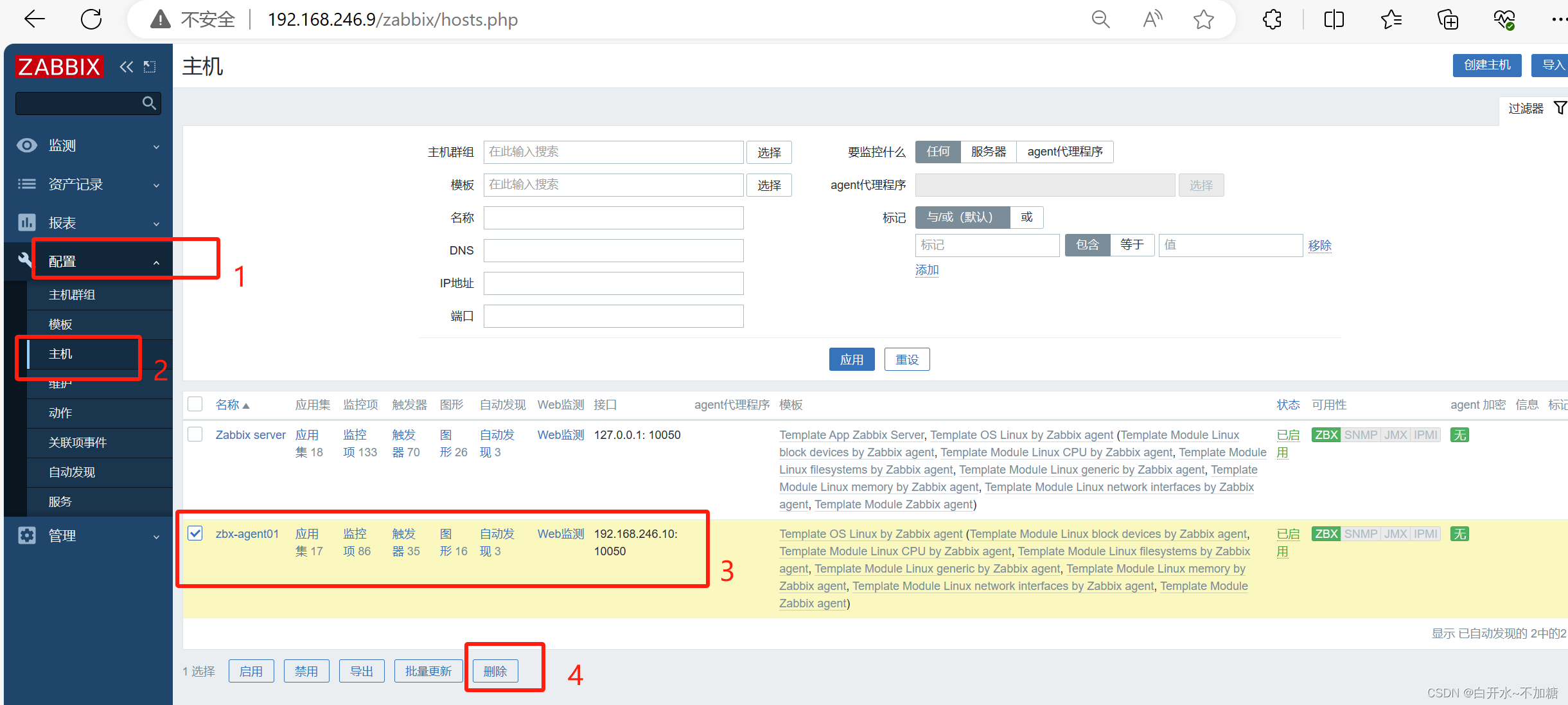The width and height of the screenshot is (1568, 705).
Task: Select 或 tag mode
Action: [x=1026, y=217]
